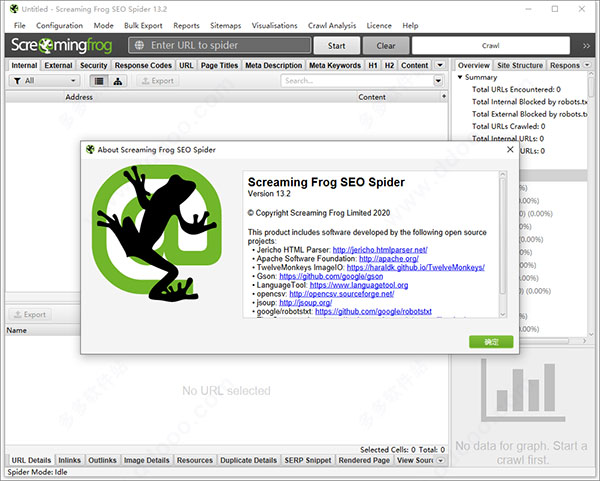Switch to list view icon
600x481 pixels.
tap(99, 81)
